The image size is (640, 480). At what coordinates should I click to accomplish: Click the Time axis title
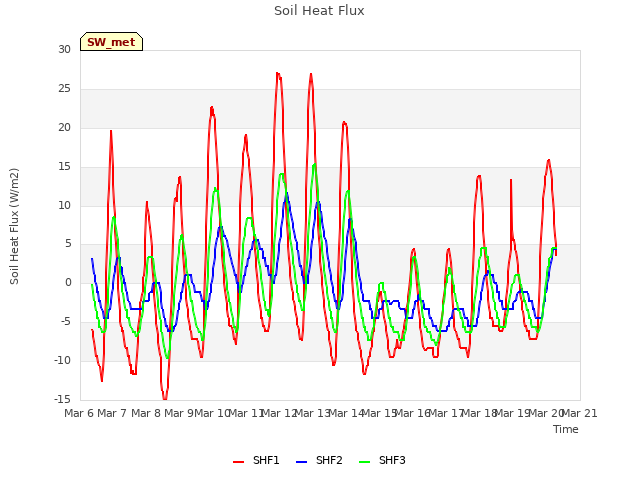(566, 429)
